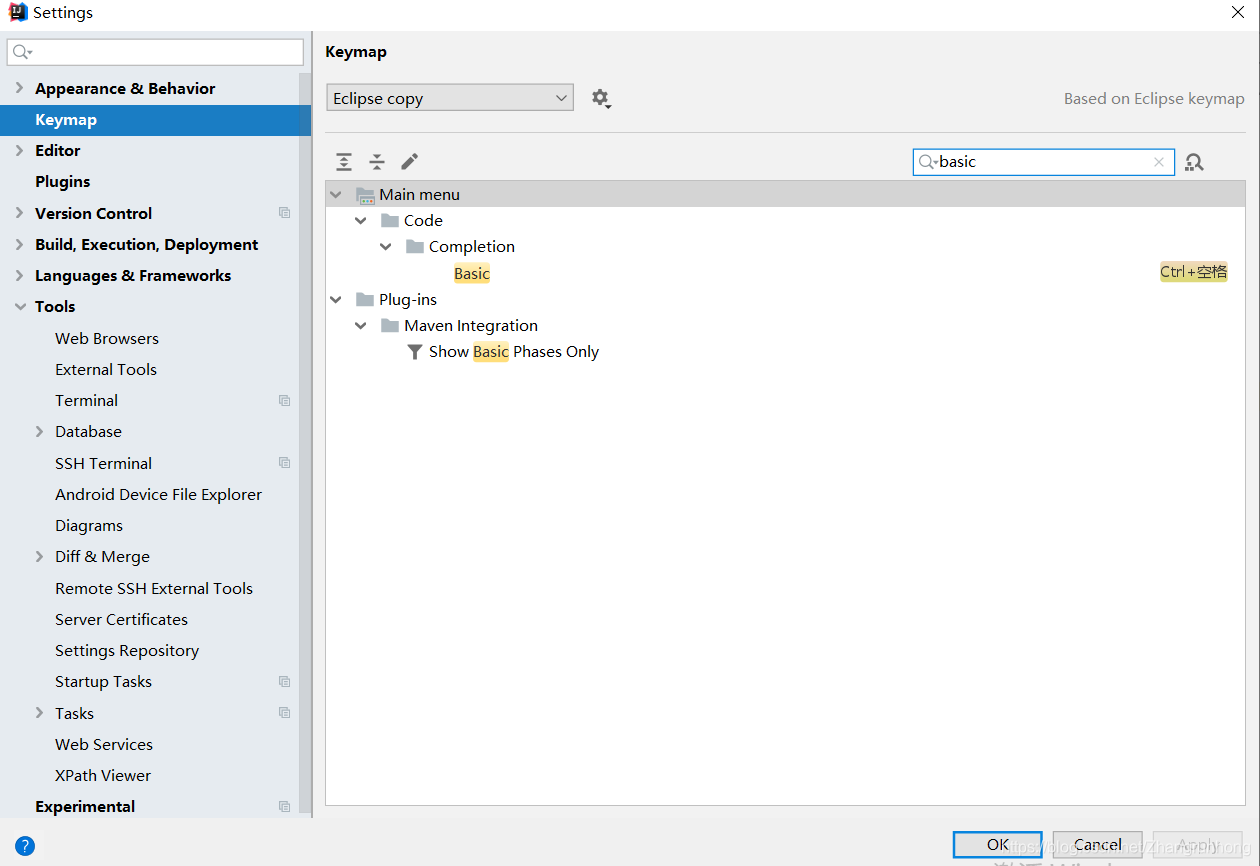Viewport: 1260px width, 866px height.
Task: Expand the Database subsection
Action: click(x=39, y=431)
